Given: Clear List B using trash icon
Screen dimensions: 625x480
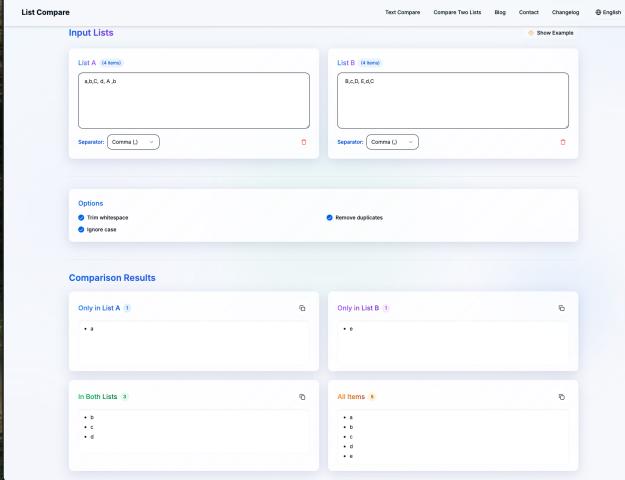Looking at the screenshot, I should pyautogui.click(x=563, y=142).
